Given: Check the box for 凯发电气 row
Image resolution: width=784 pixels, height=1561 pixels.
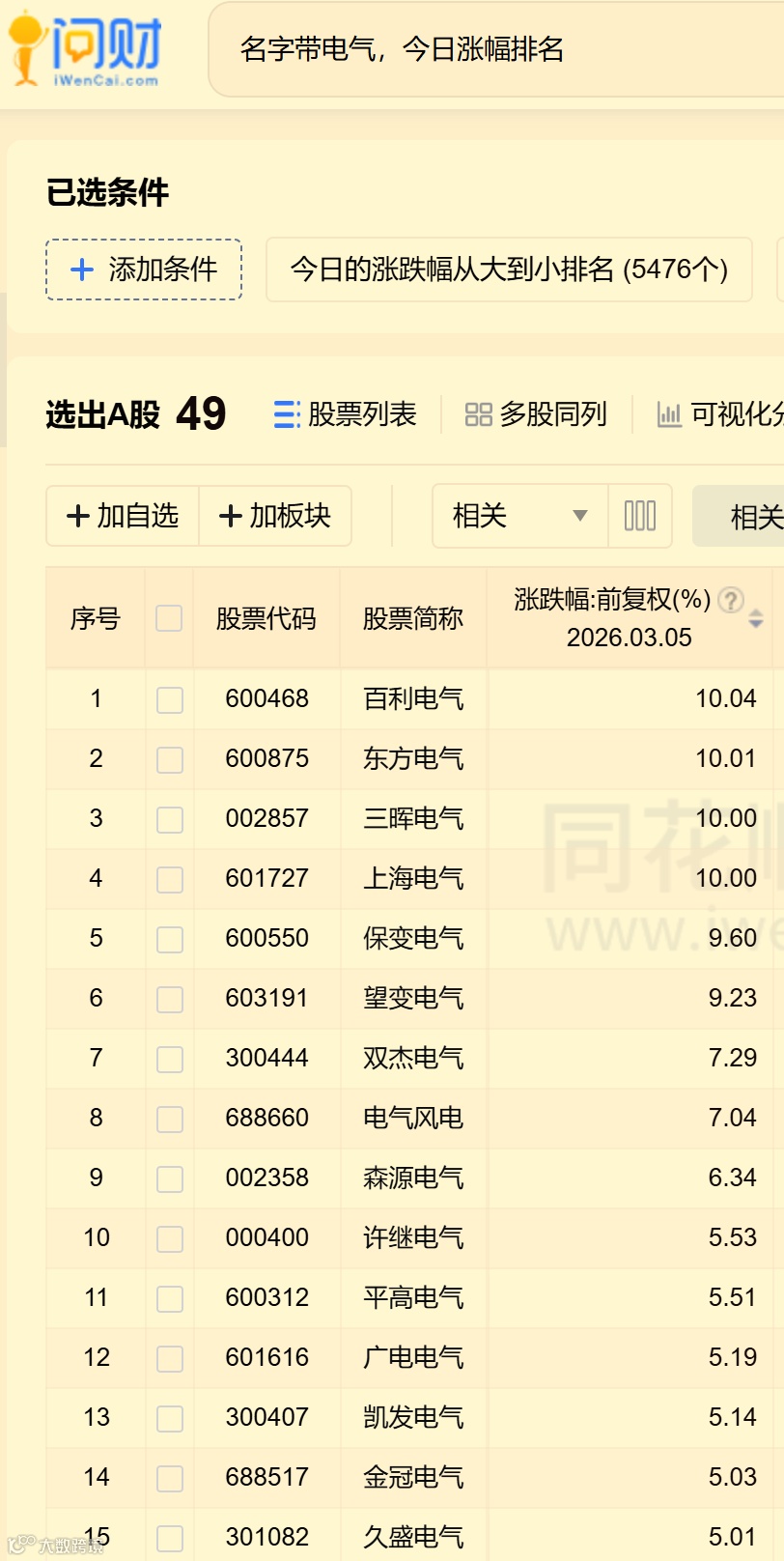Looking at the screenshot, I should click(170, 1418).
